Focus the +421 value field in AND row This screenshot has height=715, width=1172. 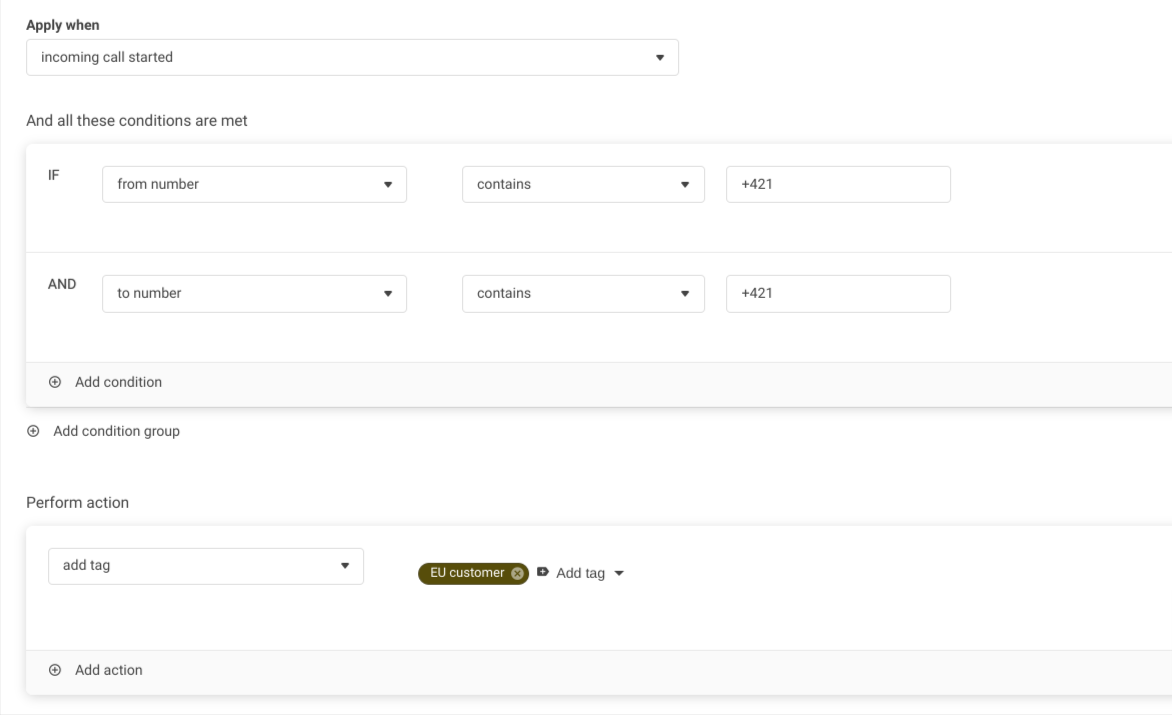tap(837, 294)
